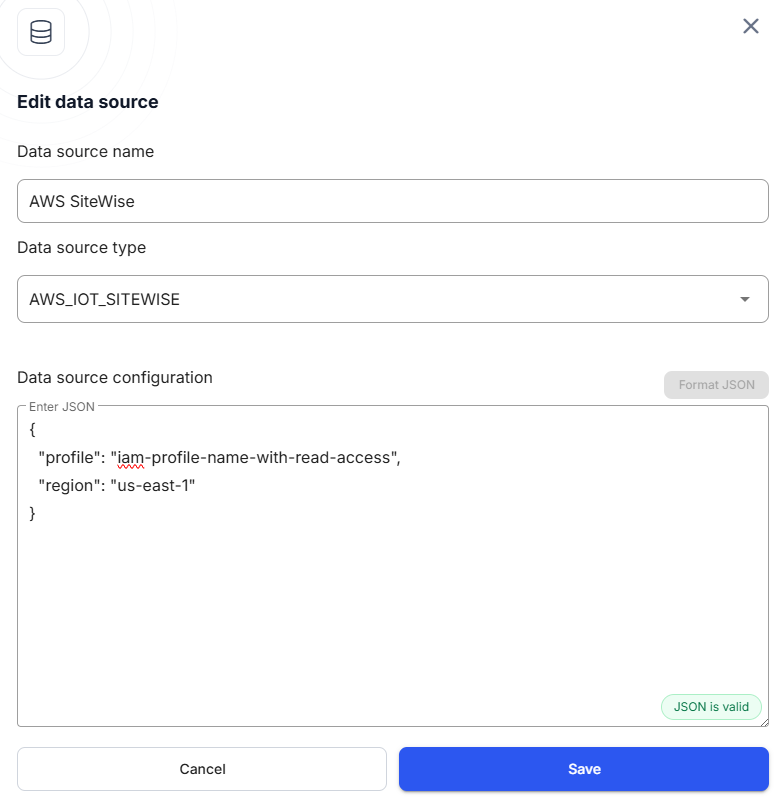The image size is (783, 797).
Task: Click empty area inside the JSON editor
Action: click(392, 610)
